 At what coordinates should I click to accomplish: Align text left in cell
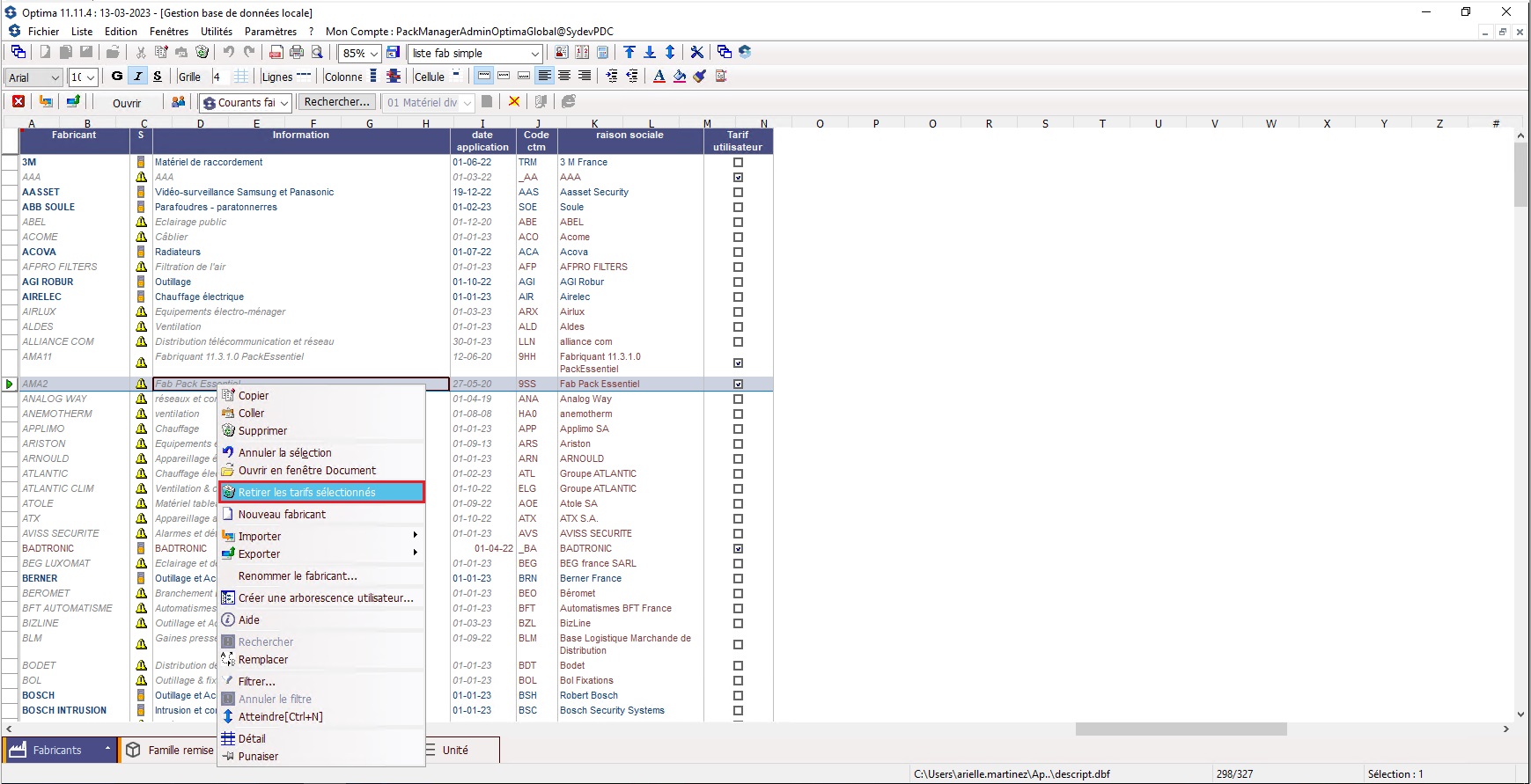pyautogui.click(x=544, y=76)
